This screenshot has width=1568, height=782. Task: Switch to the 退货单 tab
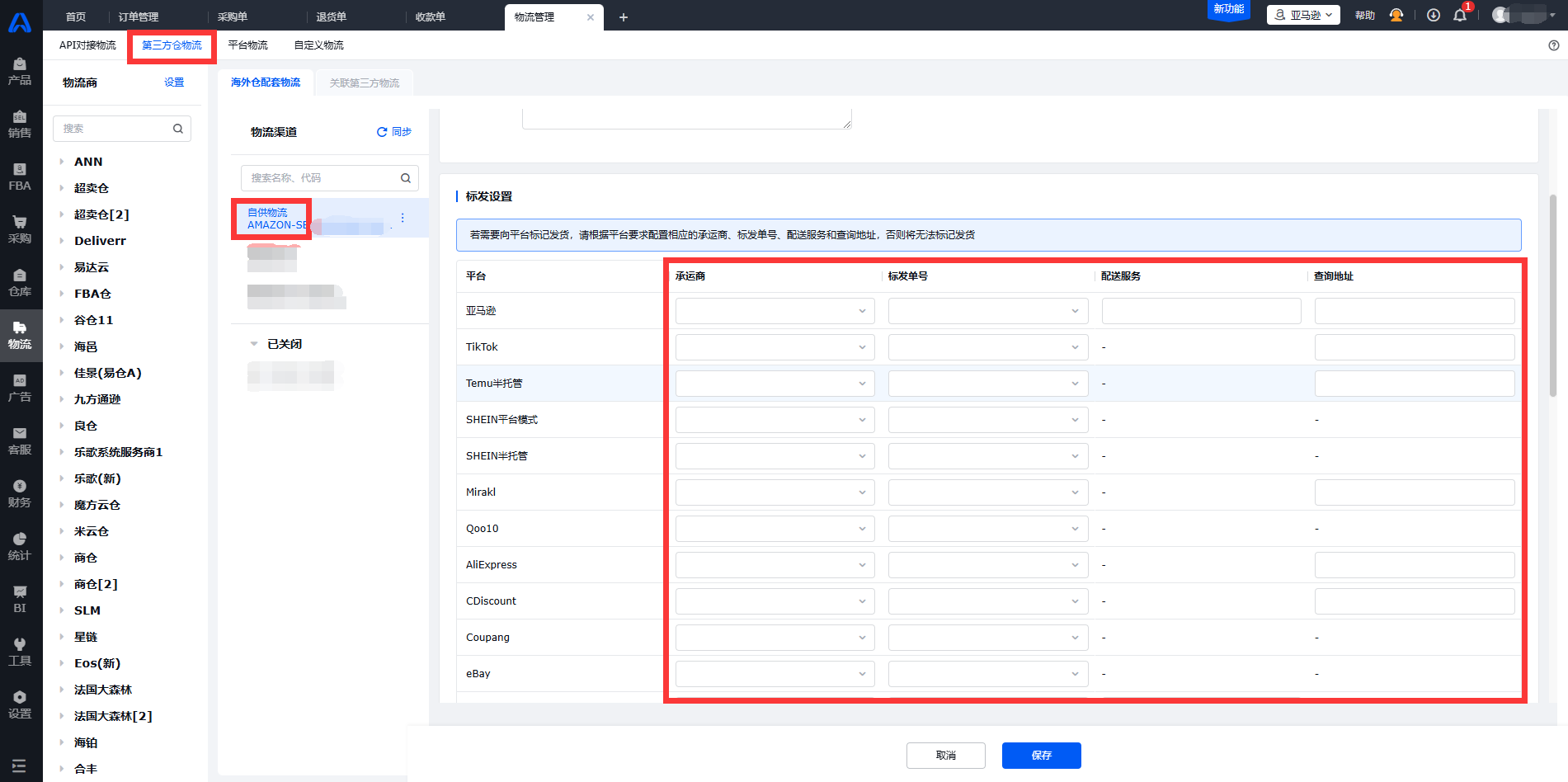[x=332, y=16]
